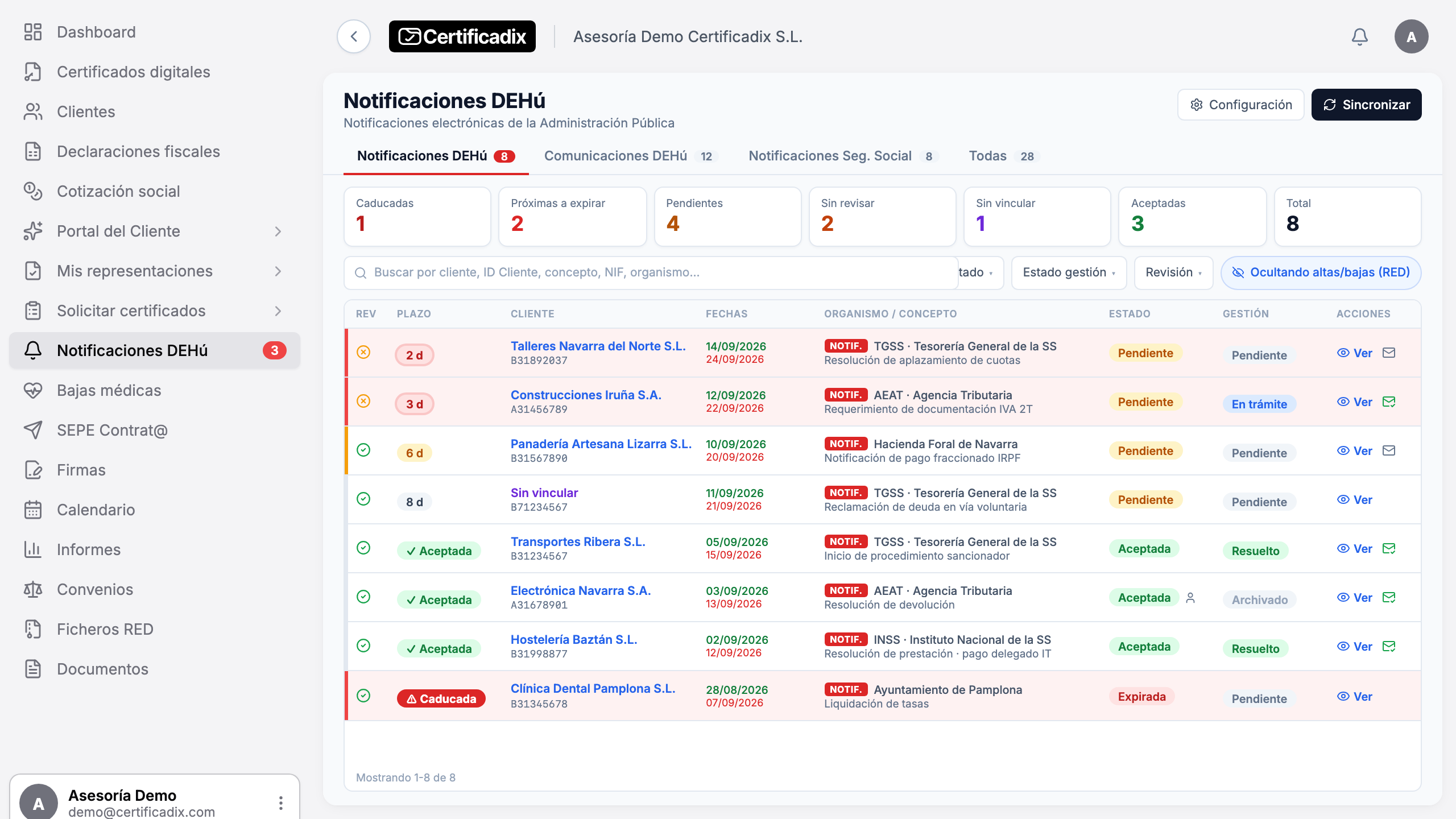Viewport: 1456px width, 819px height.
Task: Open SEPE Contrat@ section
Action: click(x=155, y=430)
